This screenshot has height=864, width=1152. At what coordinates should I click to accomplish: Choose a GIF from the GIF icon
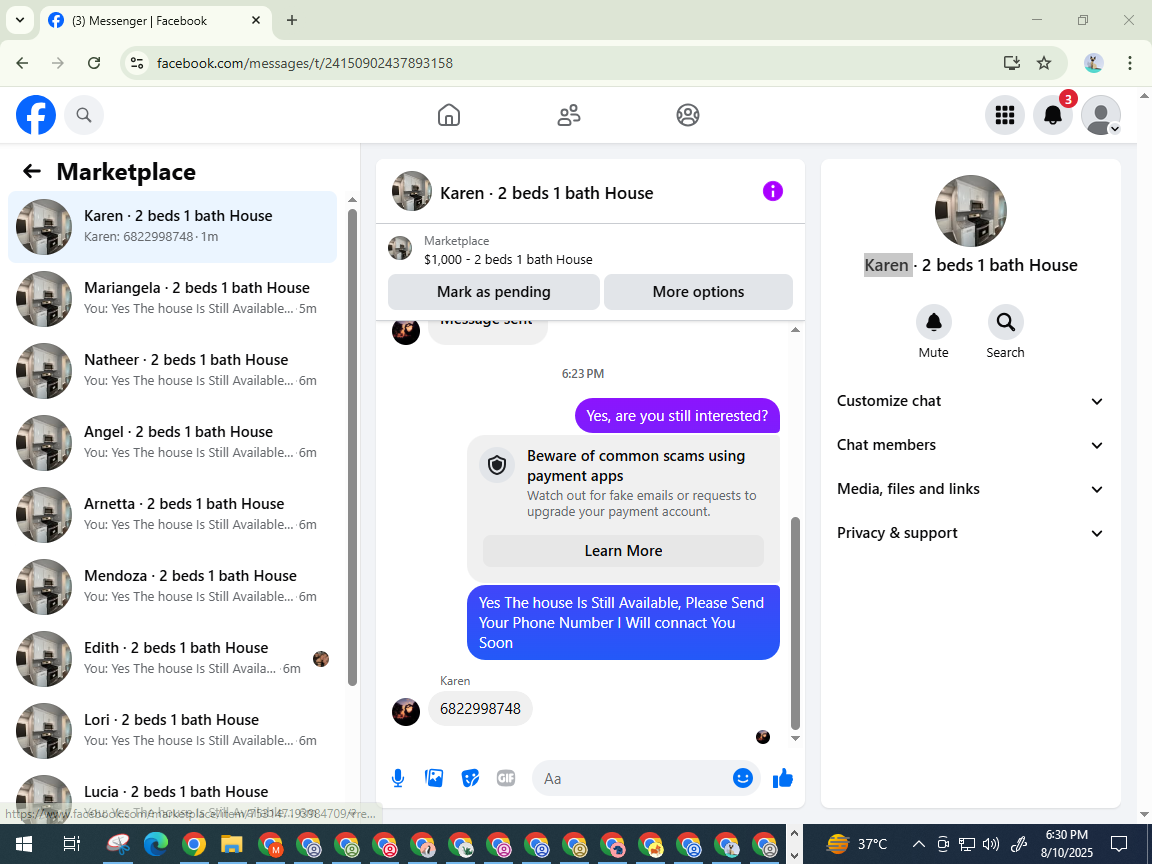click(x=505, y=778)
